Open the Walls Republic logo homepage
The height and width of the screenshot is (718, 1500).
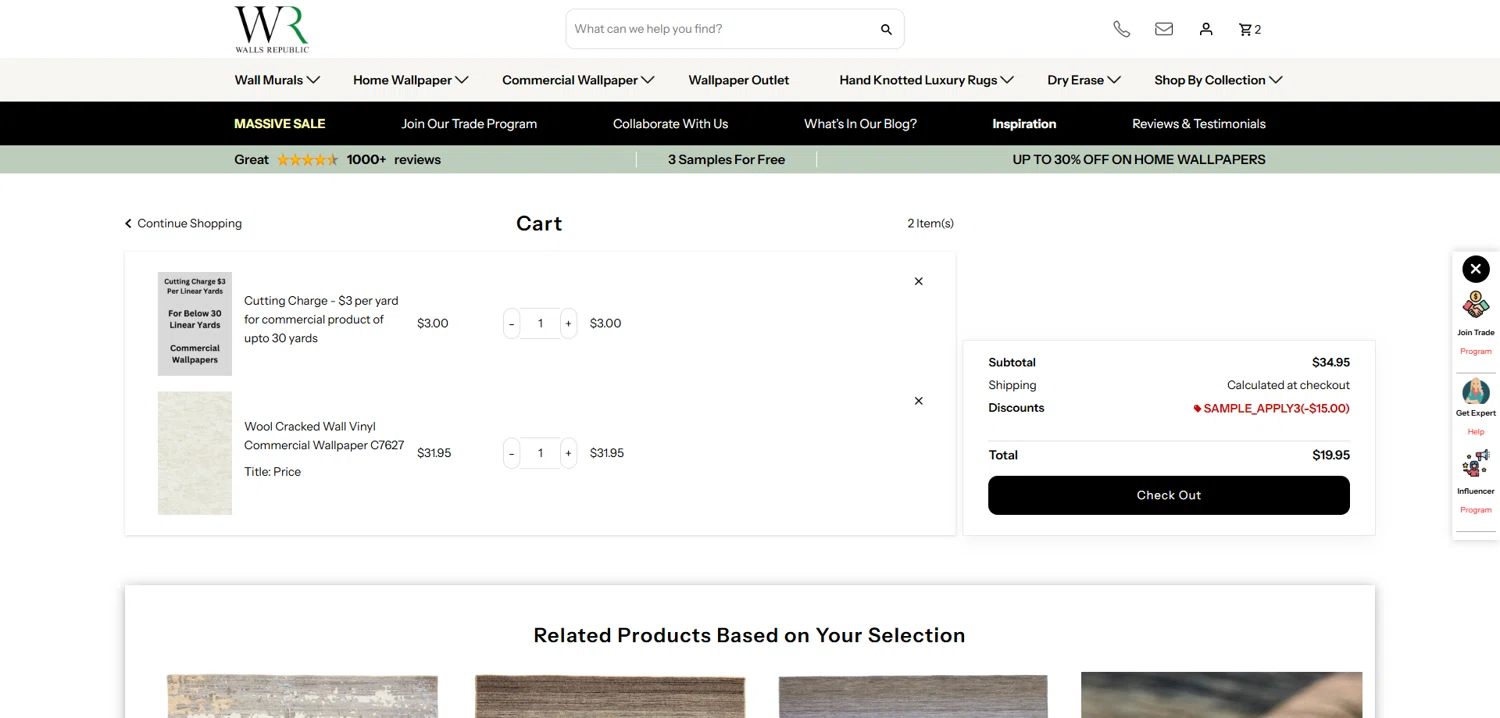click(x=271, y=29)
